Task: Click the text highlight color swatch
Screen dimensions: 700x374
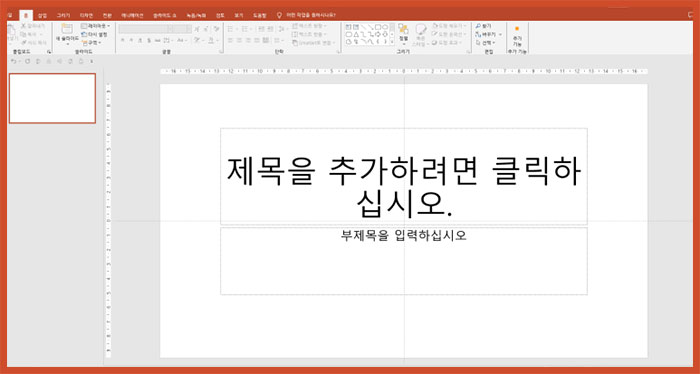Action: point(197,40)
